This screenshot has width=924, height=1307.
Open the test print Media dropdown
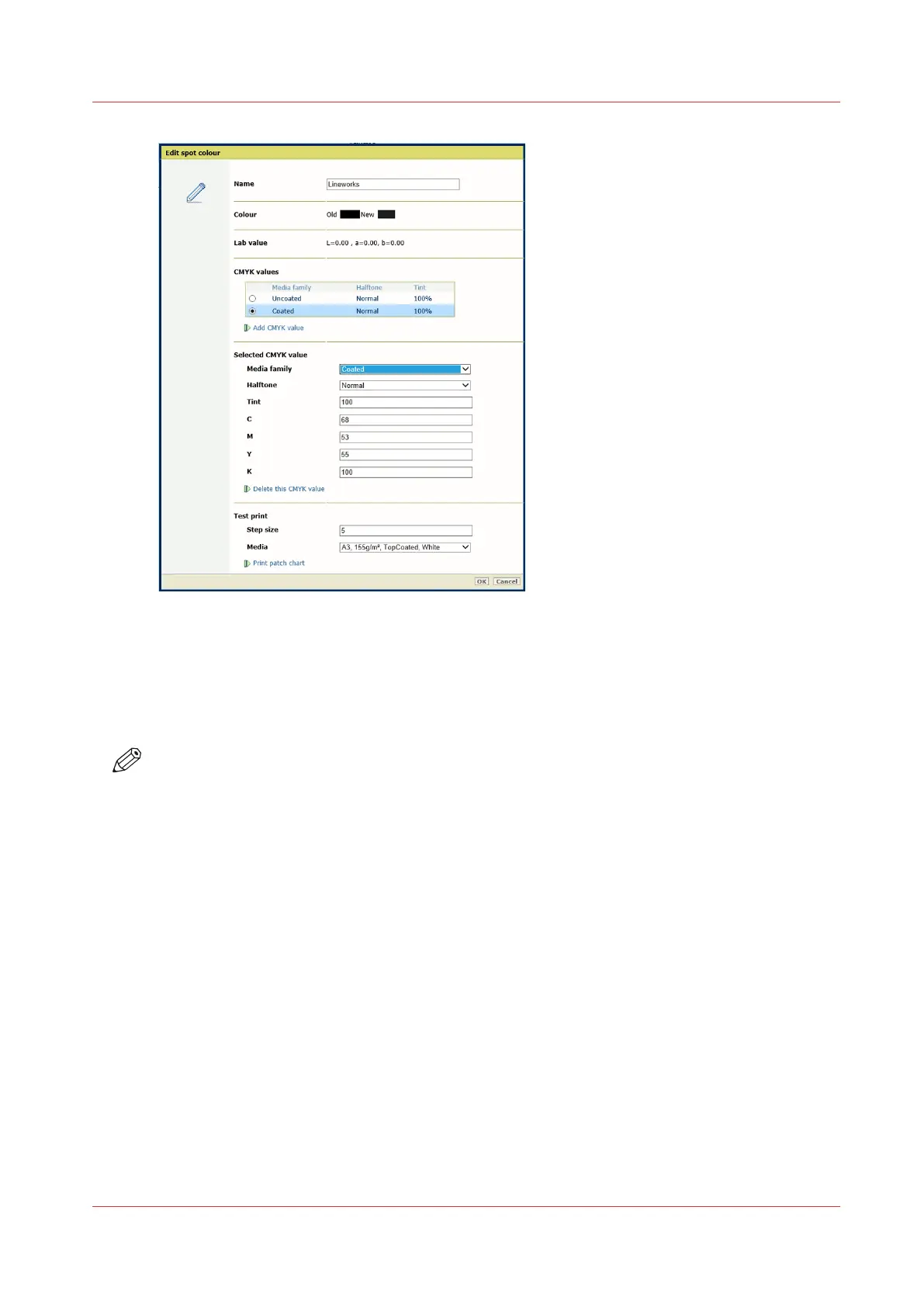[405, 547]
